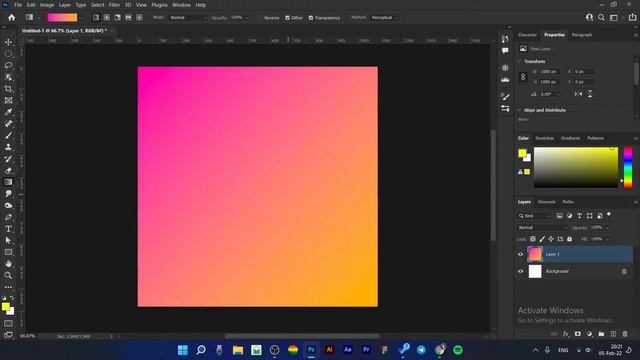
Task: Select the Brush tool
Action: tap(8, 136)
